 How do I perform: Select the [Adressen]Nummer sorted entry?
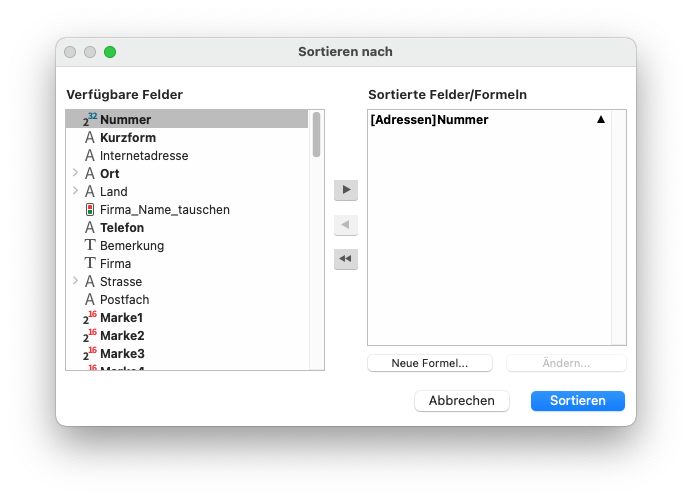(430, 120)
